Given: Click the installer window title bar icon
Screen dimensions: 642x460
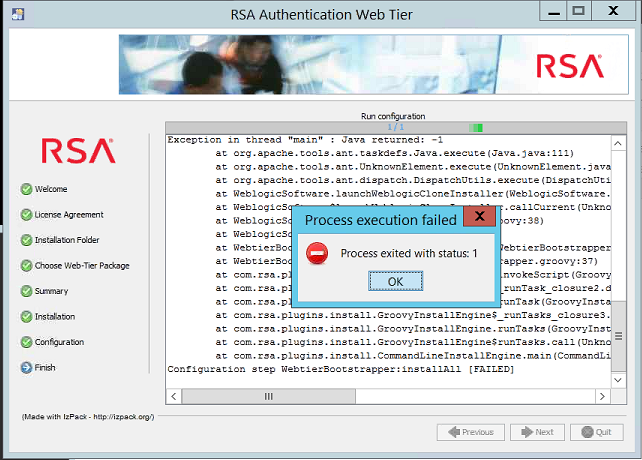Looking at the screenshot, I should 13,15.
